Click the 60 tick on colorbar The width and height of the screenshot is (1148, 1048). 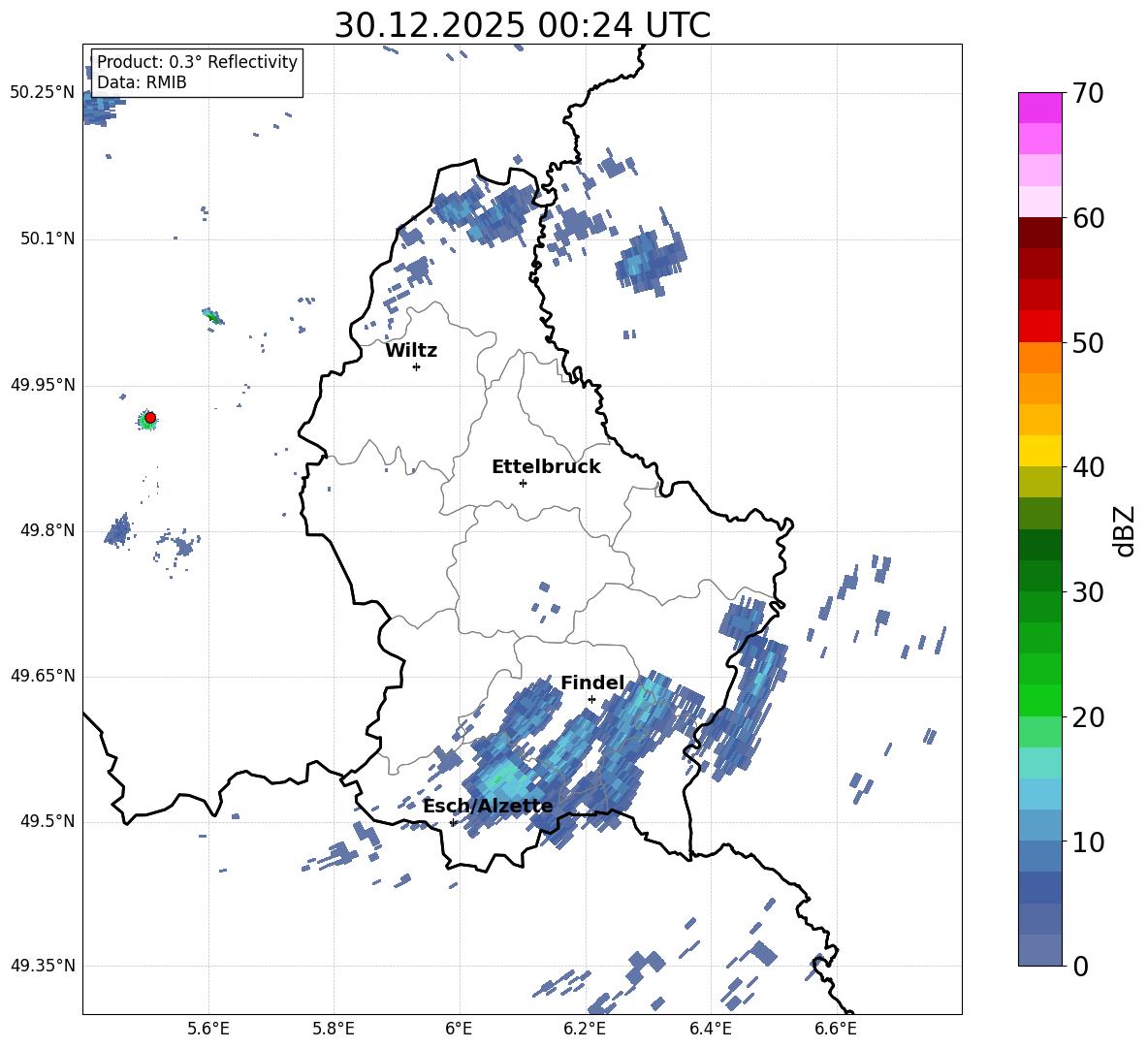click(x=1088, y=218)
